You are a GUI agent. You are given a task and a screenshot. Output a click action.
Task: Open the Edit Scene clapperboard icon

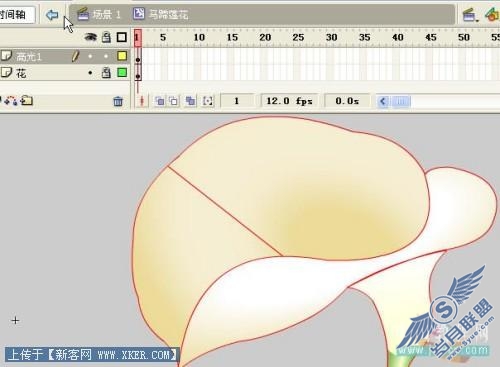470,15
